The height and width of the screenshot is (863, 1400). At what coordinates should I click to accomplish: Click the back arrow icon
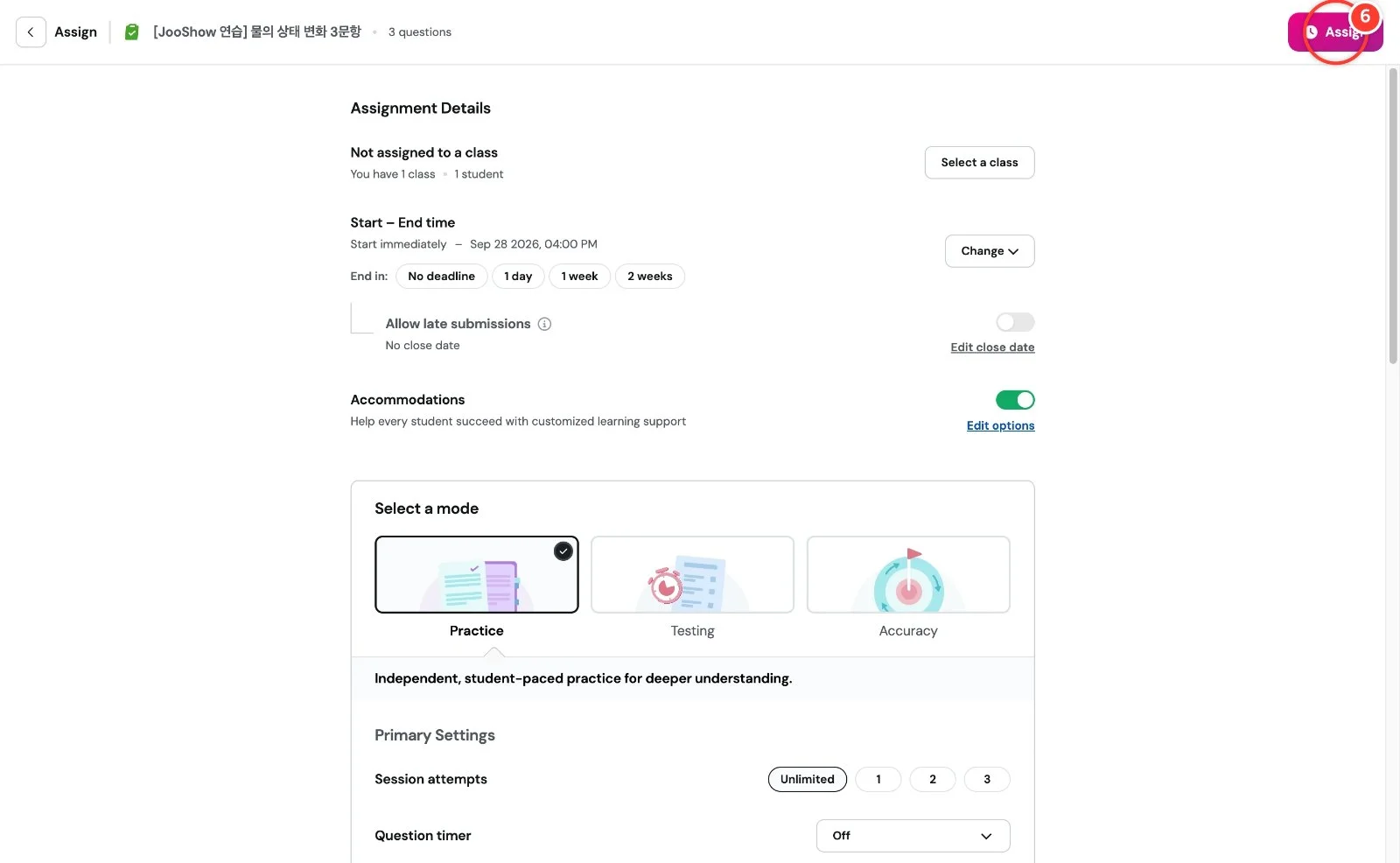click(x=31, y=32)
